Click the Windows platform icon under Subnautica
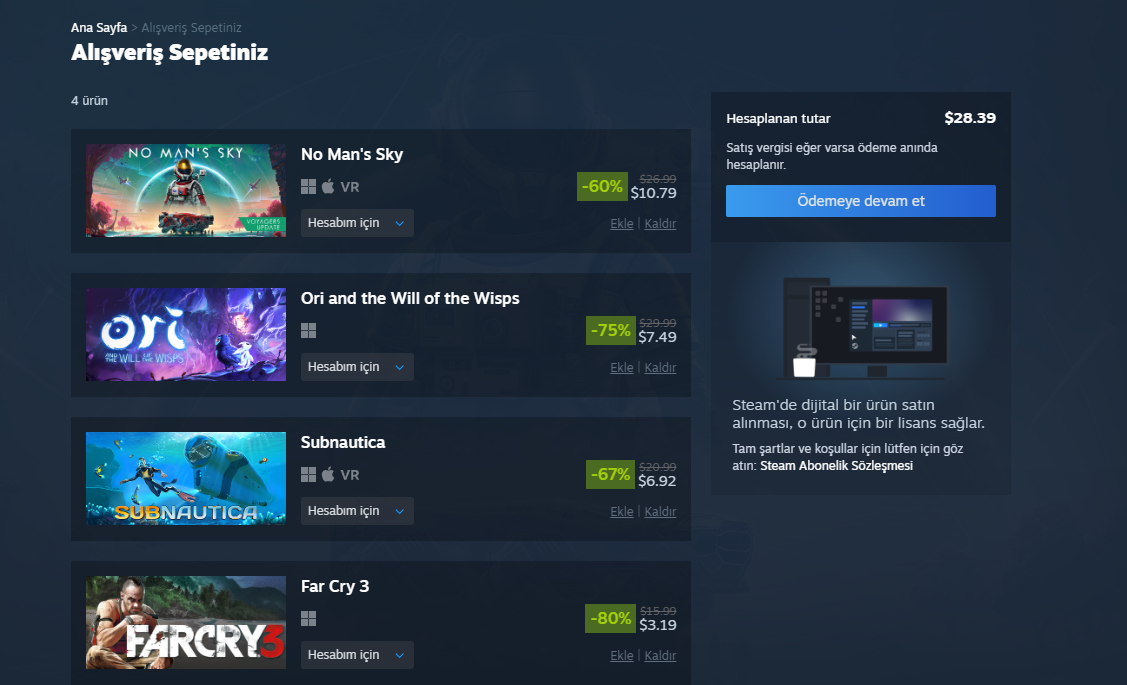This screenshot has height=685, width=1127. coord(308,474)
